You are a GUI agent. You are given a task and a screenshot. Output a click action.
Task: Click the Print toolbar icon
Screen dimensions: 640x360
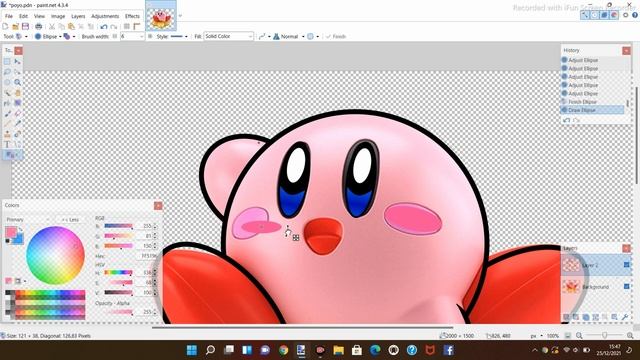[38, 27]
